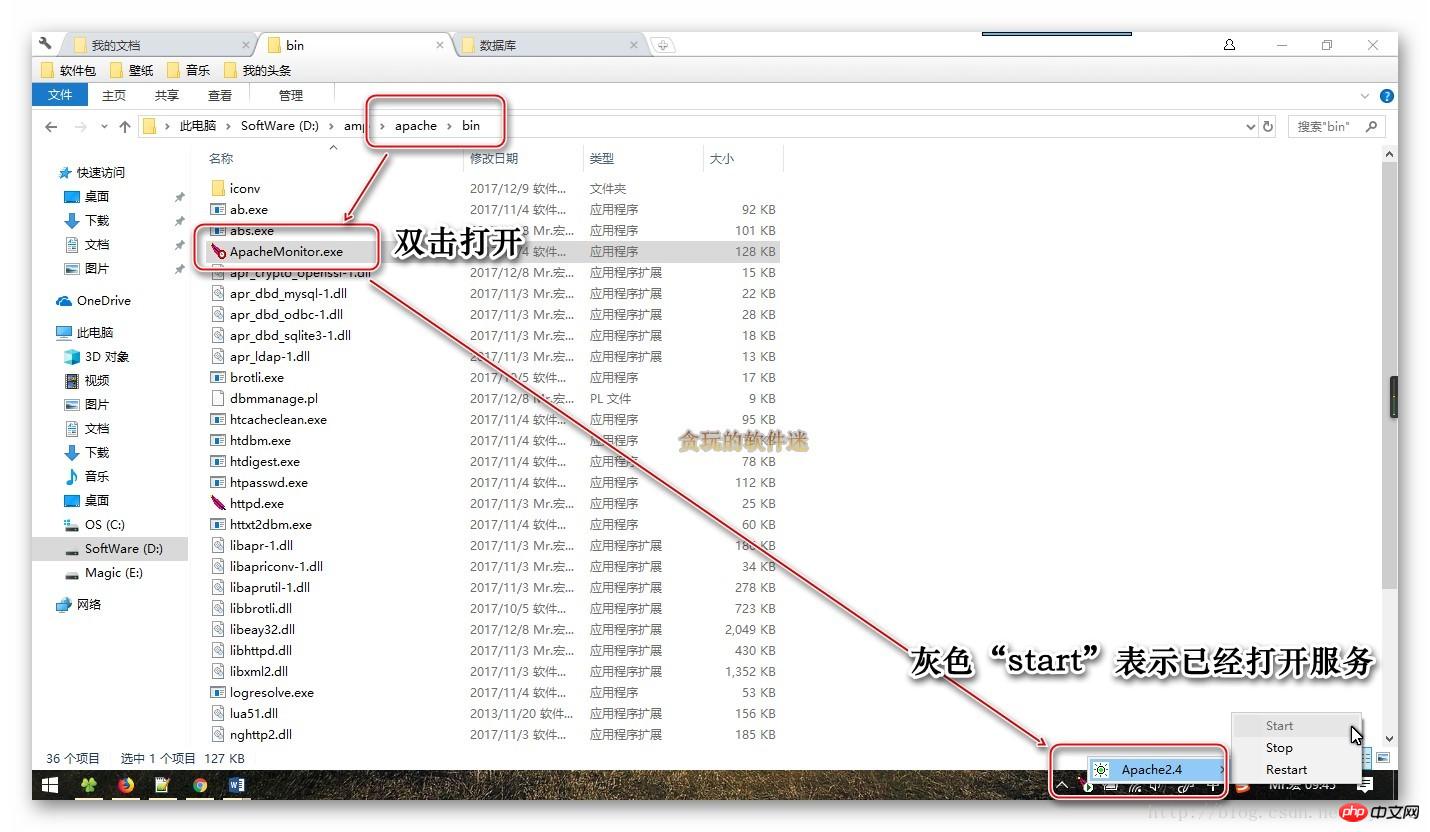Screen dimensions: 1430x832
Task: Select the iconv folder icon
Action: click(x=219, y=188)
